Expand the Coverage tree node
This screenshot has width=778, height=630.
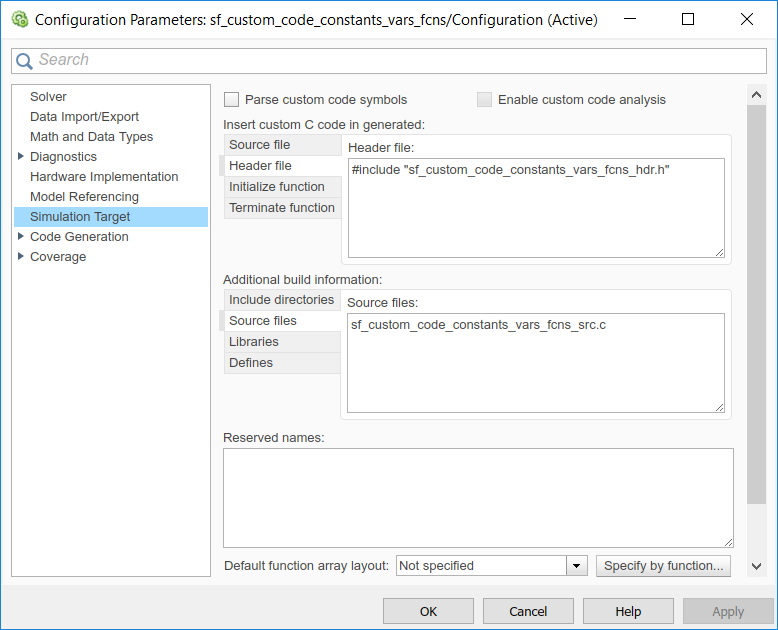point(20,256)
